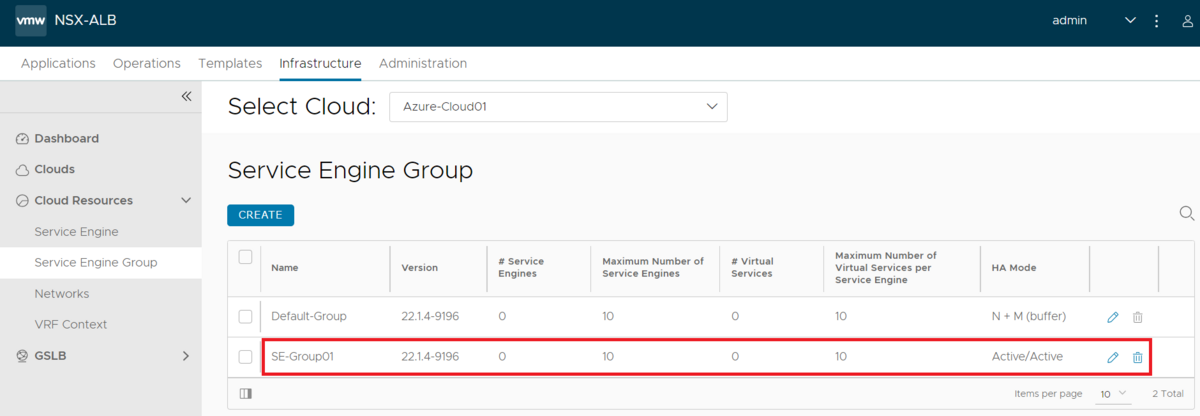The image size is (1200, 416).
Task: Select all rows header checkbox
Action: 245,257
